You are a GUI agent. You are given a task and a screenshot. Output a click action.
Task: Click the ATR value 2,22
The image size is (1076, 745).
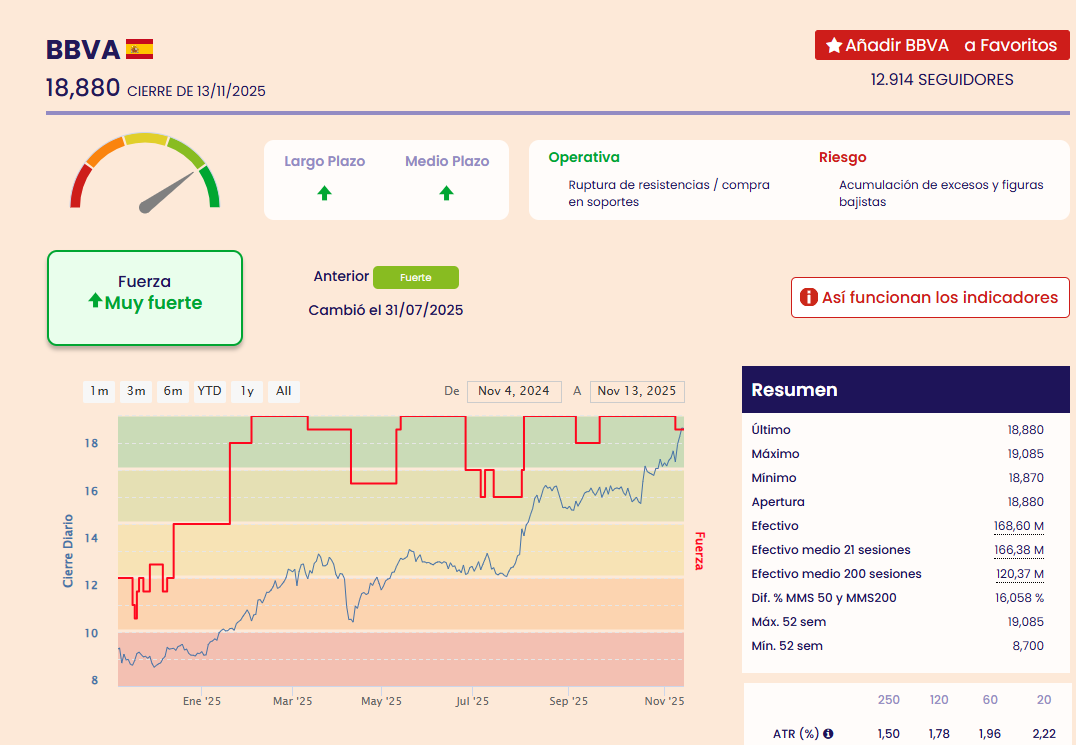1044,734
